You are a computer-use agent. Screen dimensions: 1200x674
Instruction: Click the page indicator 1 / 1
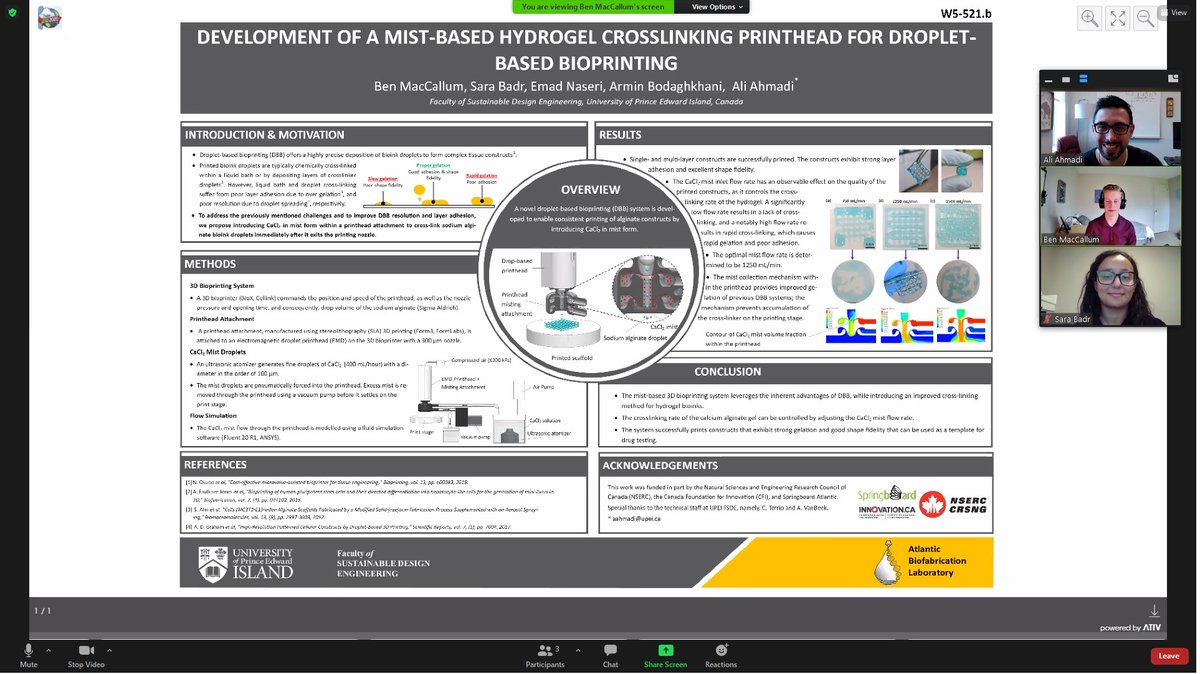point(43,610)
